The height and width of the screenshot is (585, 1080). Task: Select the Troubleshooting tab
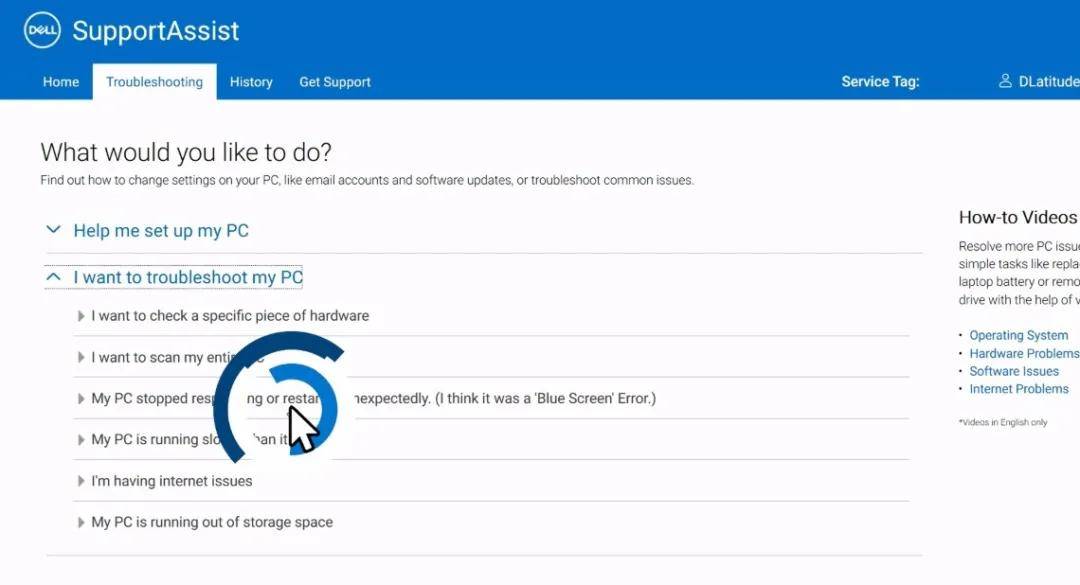pyautogui.click(x=154, y=82)
